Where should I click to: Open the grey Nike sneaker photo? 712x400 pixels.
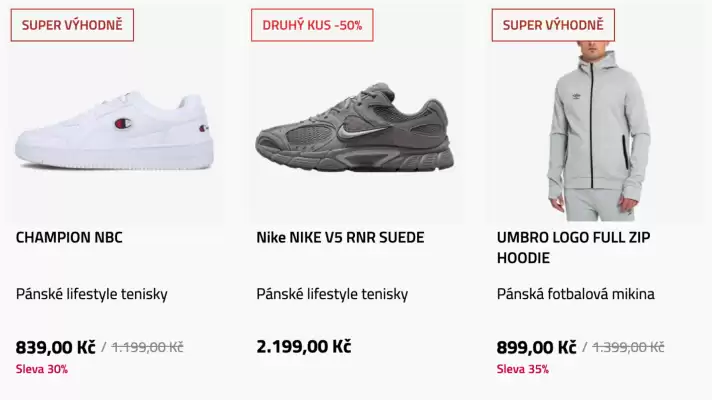point(355,130)
